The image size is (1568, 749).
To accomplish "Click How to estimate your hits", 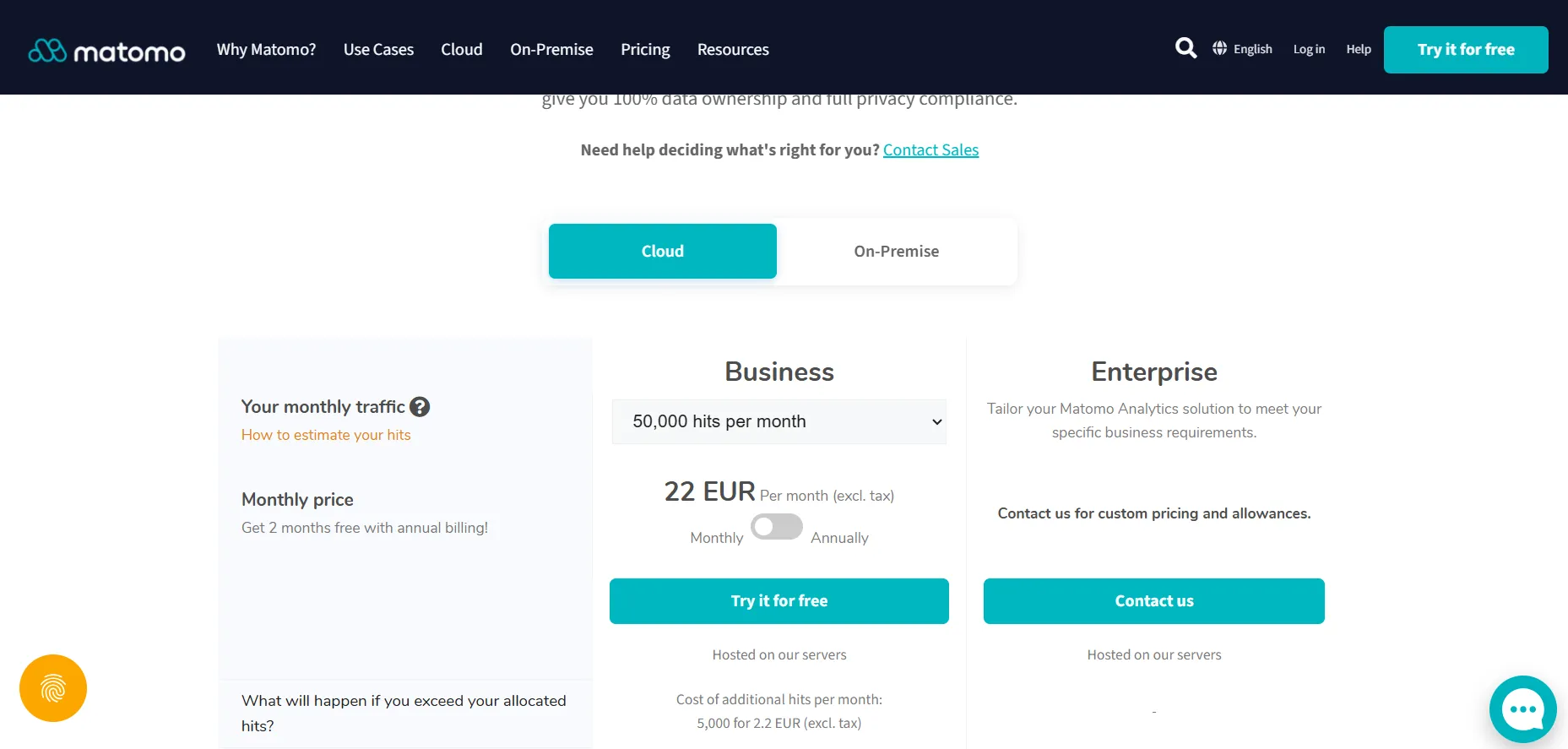I will [326, 435].
